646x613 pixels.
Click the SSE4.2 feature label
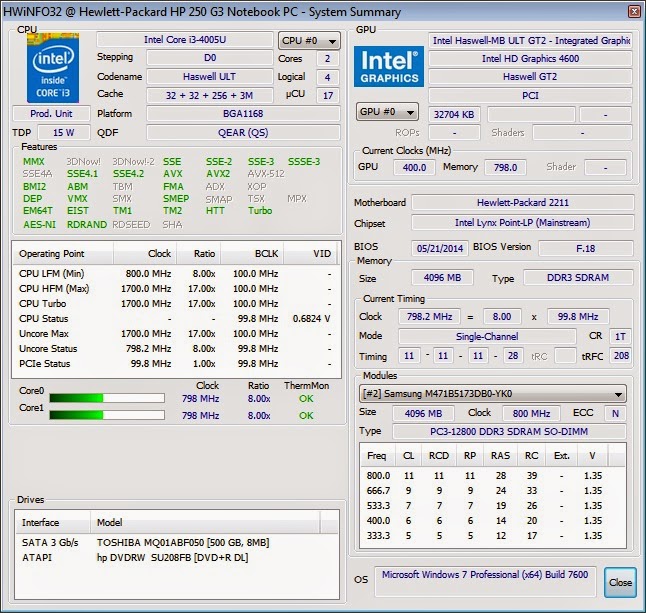tap(129, 174)
